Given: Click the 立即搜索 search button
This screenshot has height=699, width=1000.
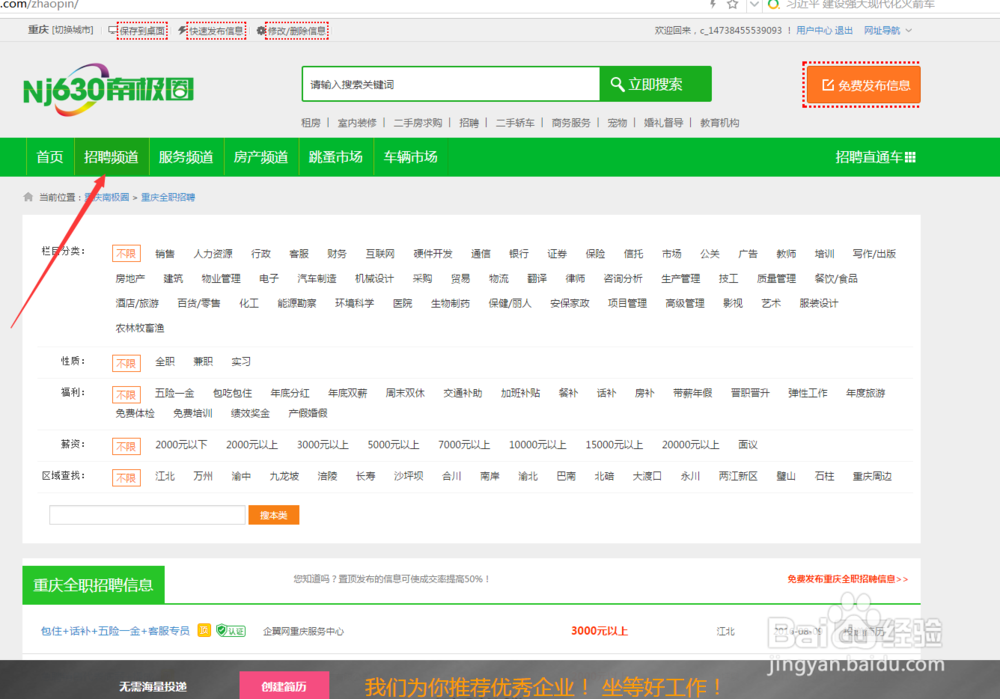Looking at the screenshot, I should pyautogui.click(x=655, y=84).
